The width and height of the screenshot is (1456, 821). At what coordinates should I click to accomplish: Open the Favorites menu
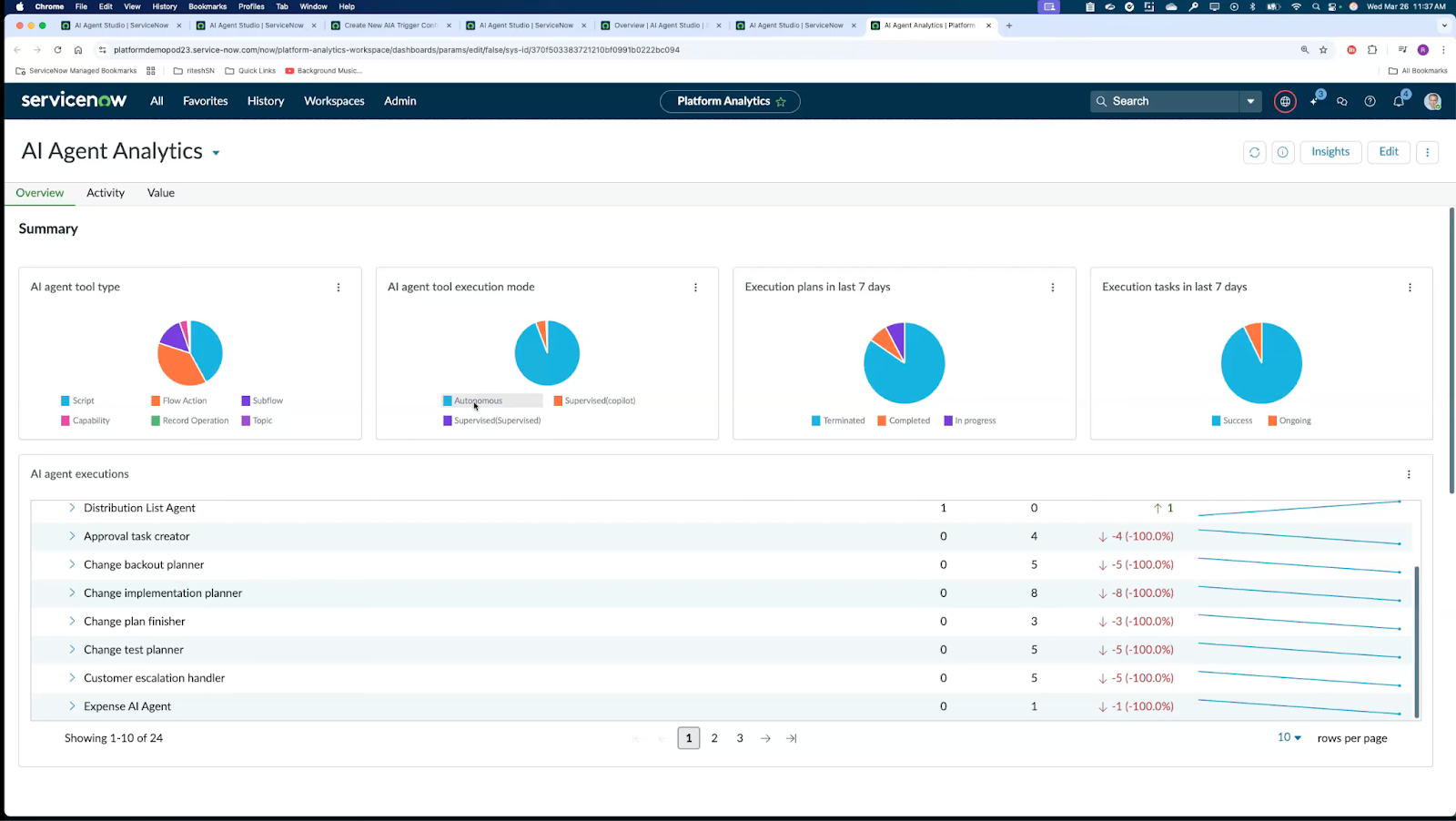tap(206, 101)
